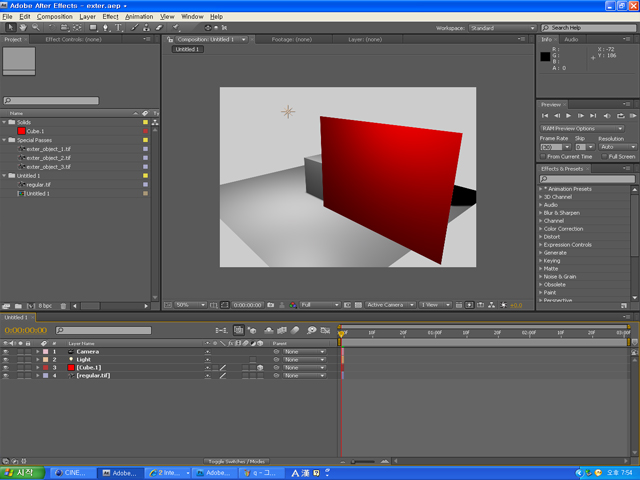The width and height of the screenshot is (640, 480).
Task: Hide the Light layer with its eye
Action: [x=6, y=360]
